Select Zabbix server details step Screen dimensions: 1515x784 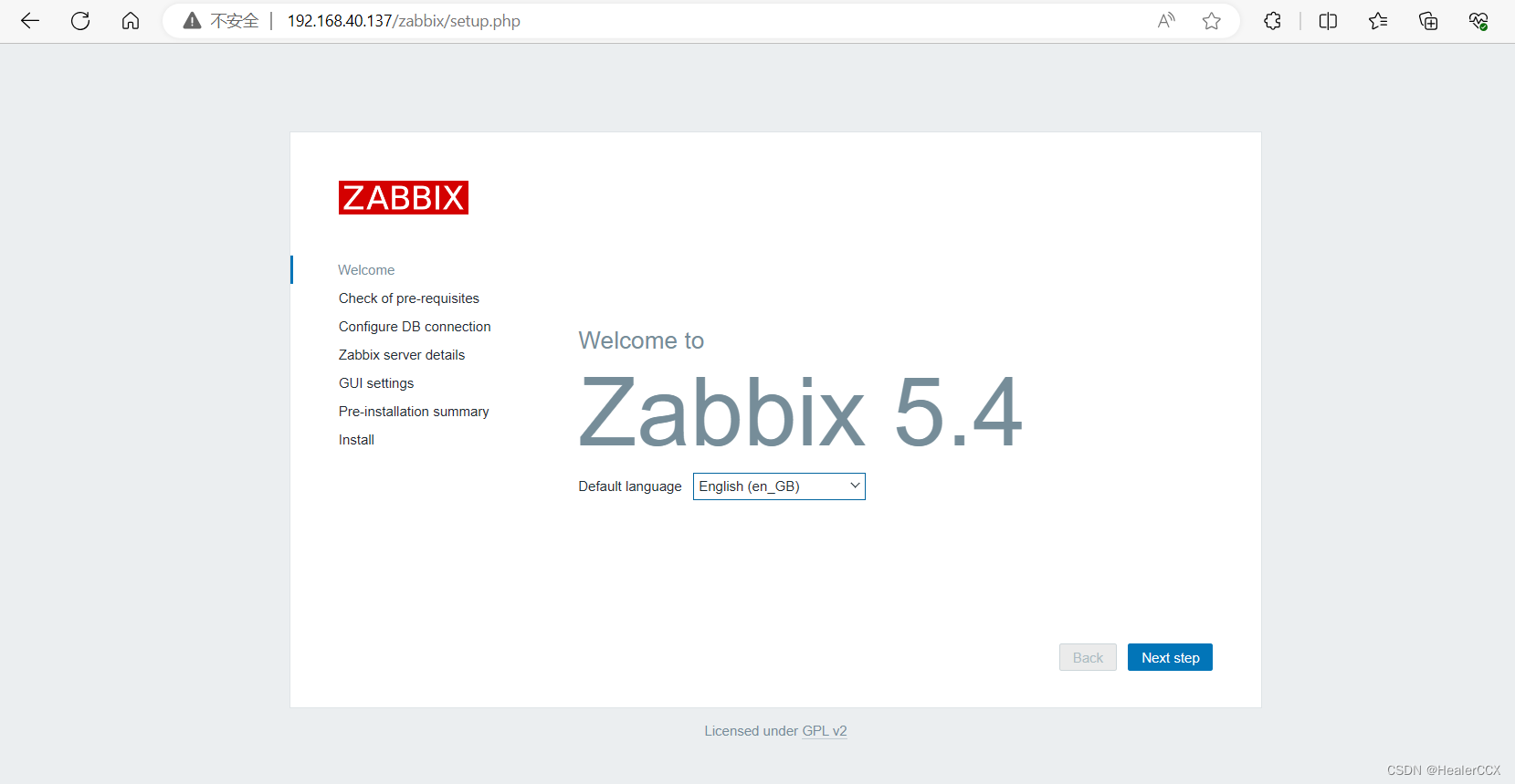tap(402, 355)
